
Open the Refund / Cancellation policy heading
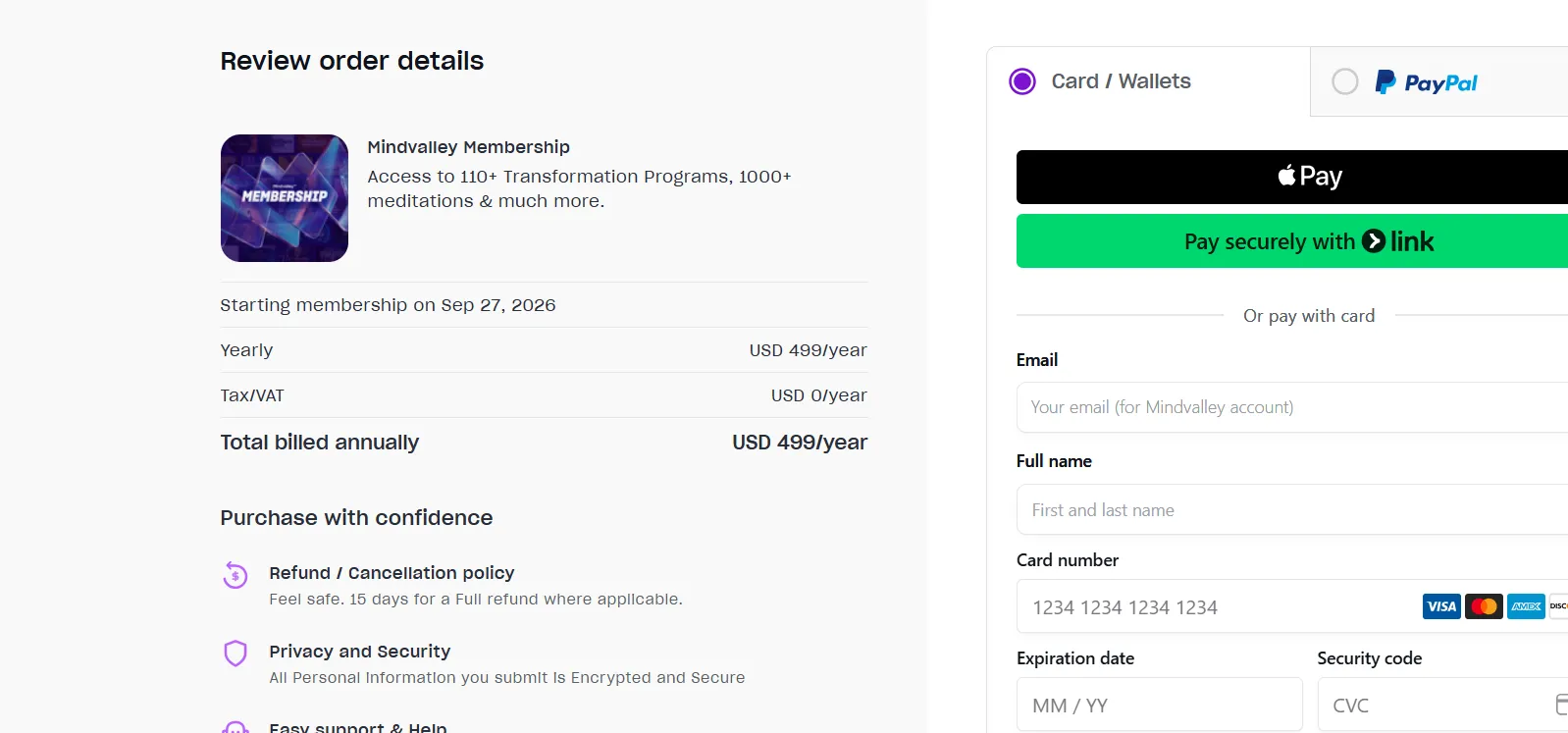392,573
